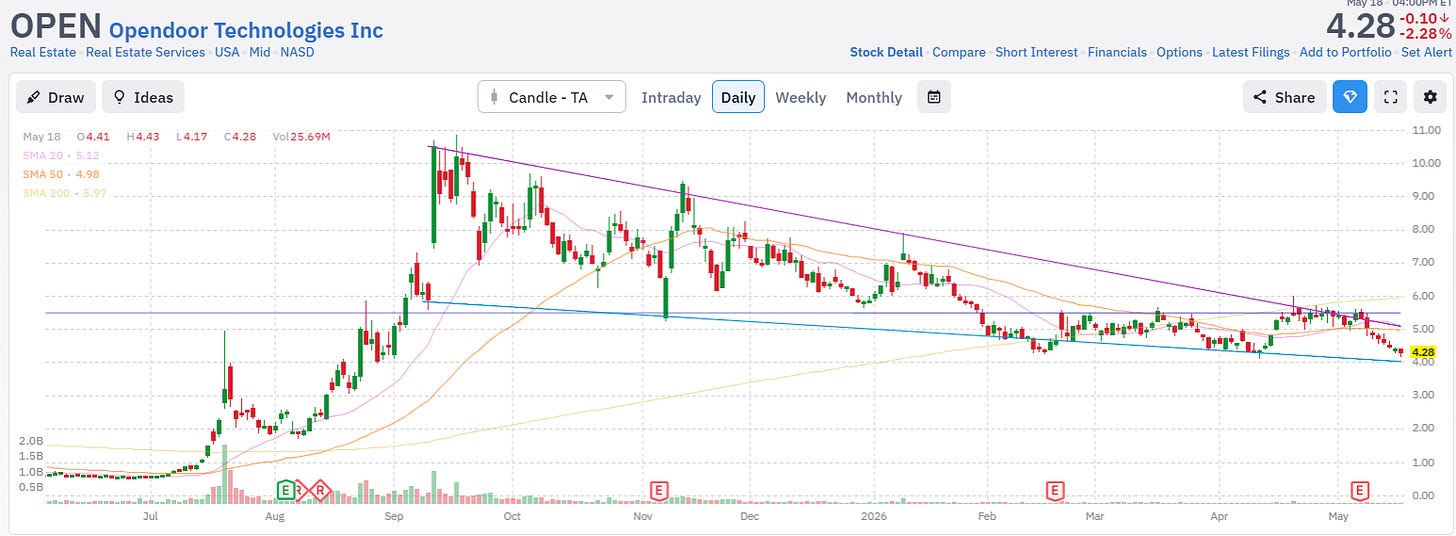Screen dimensions: 1456x536
Task: Click the blue diamond premium icon
Action: tap(1349, 97)
